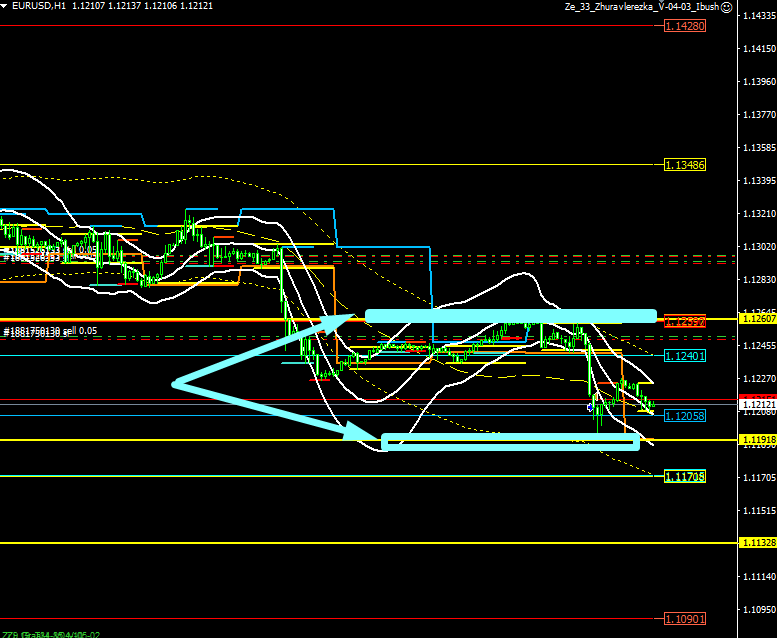The image size is (777, 638).
Task: Click the chart menu triangle beside EURUSD,H1
Action: tap(4, 6)
